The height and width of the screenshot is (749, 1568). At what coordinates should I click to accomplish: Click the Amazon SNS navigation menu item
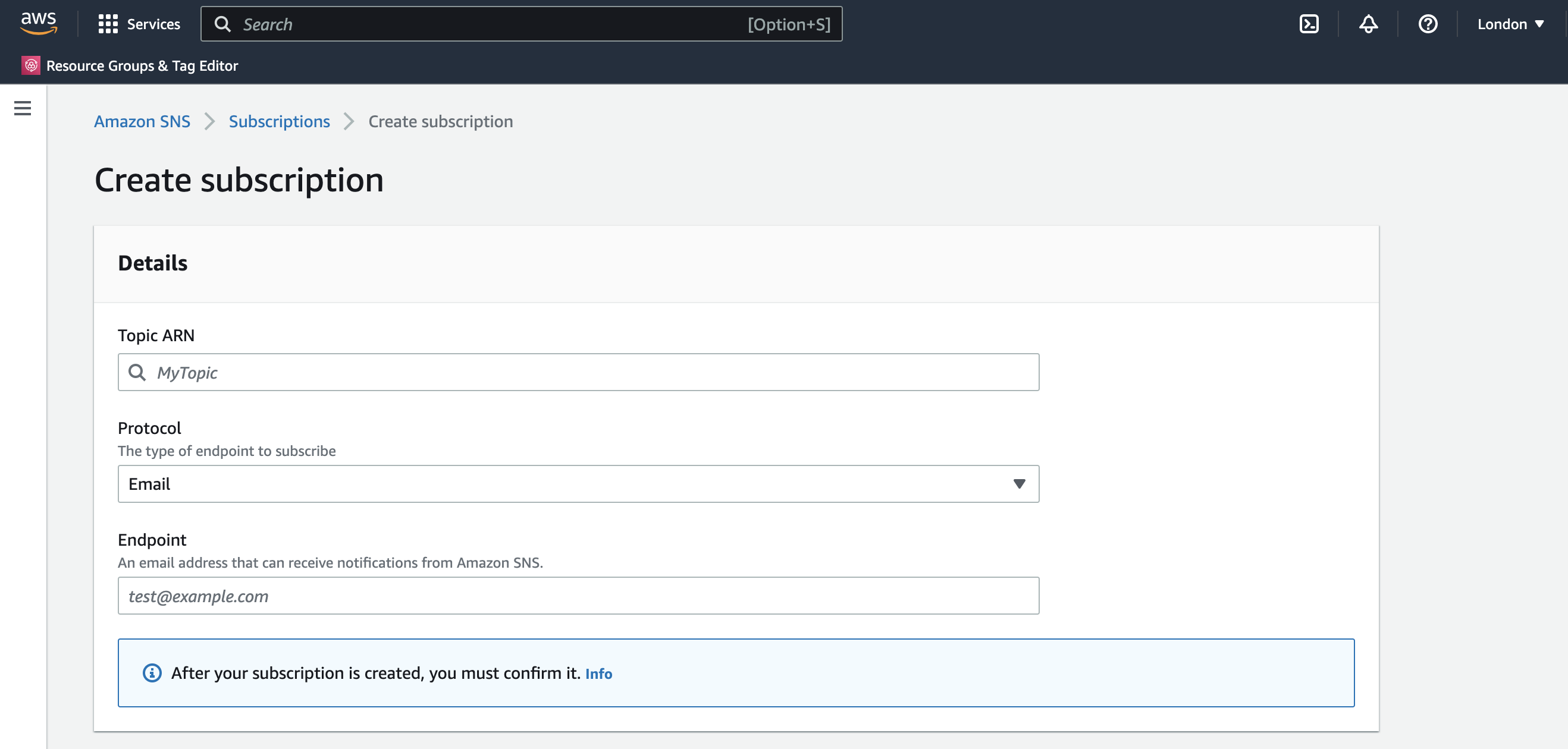142,121
